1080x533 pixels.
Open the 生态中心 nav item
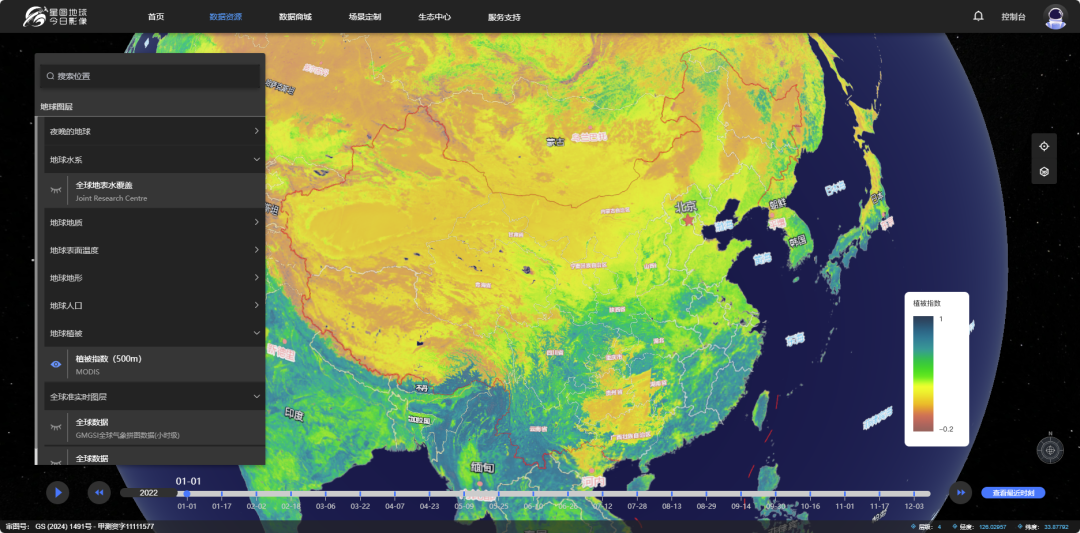click(434, 17)
